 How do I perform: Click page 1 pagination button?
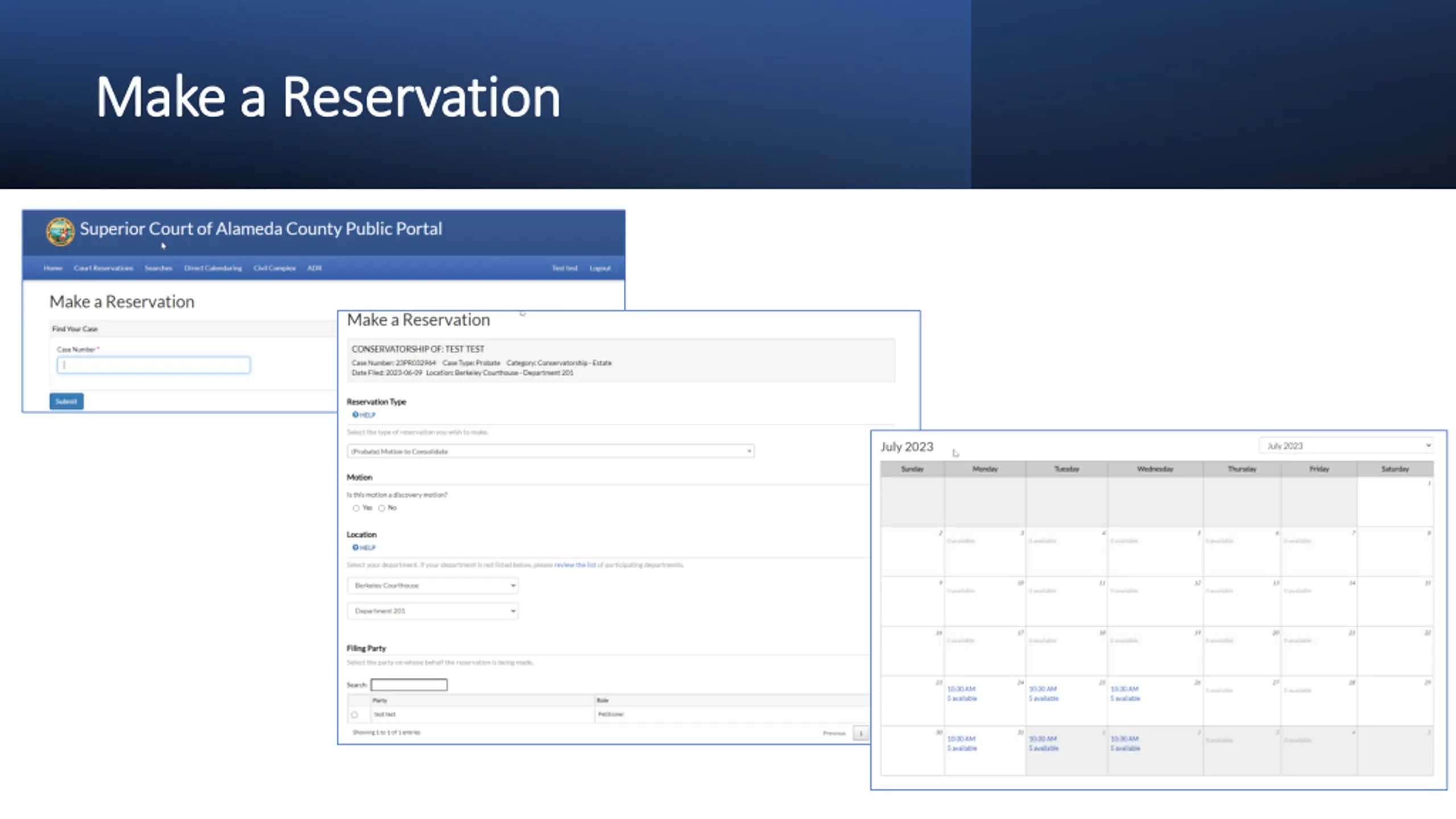tap(861, 733)
